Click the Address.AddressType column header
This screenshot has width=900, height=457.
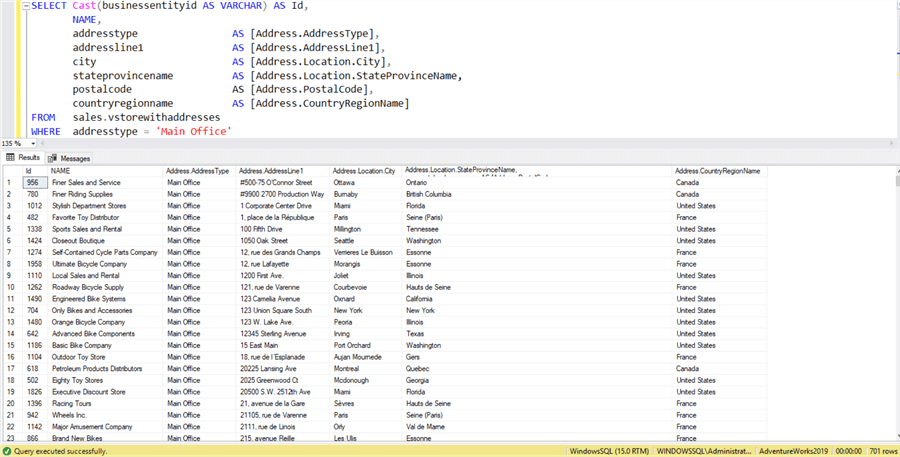(197, 171)
